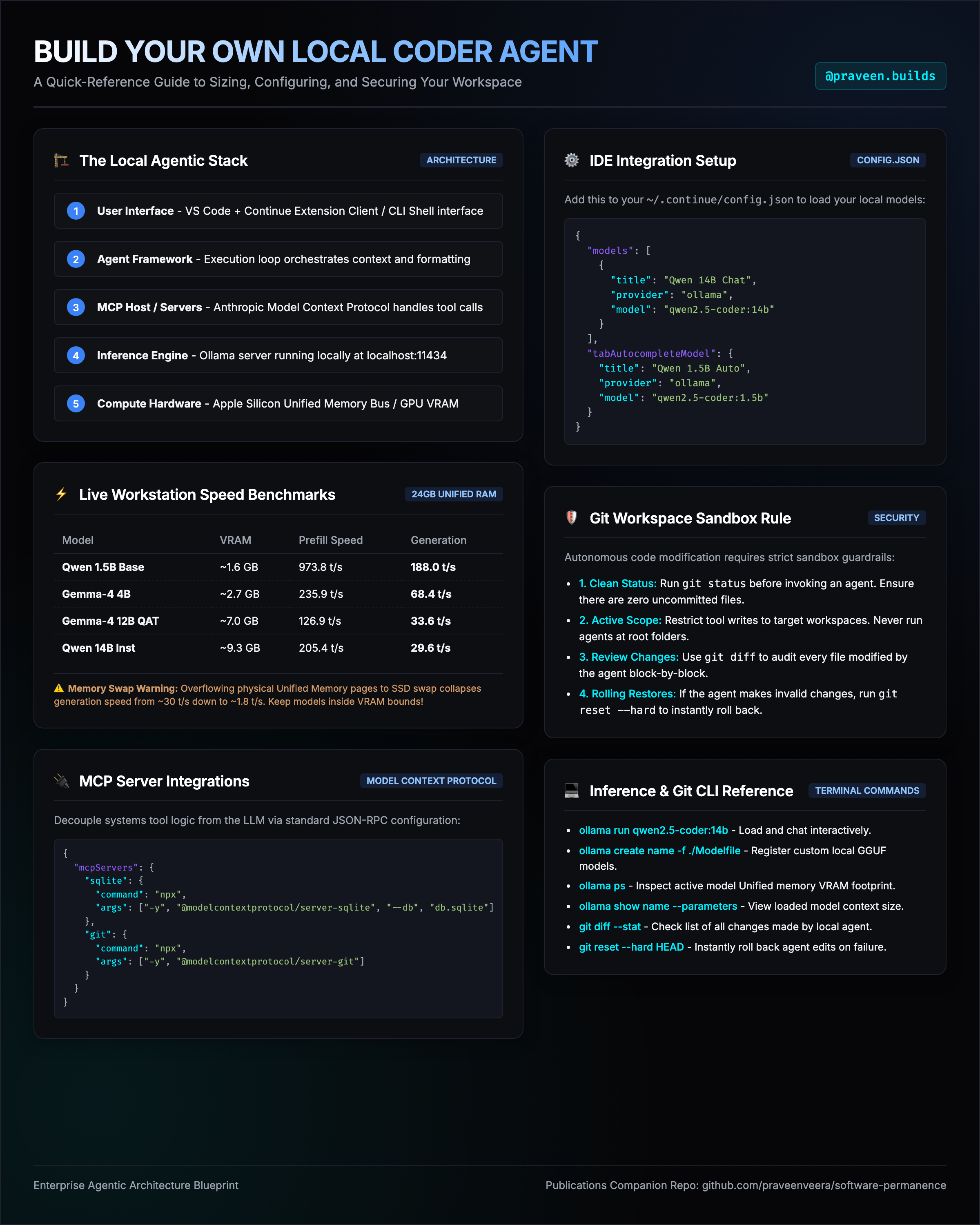Select the Gemma-4 4B model name
980x1225 pixels.
click(x=96, y=594)
